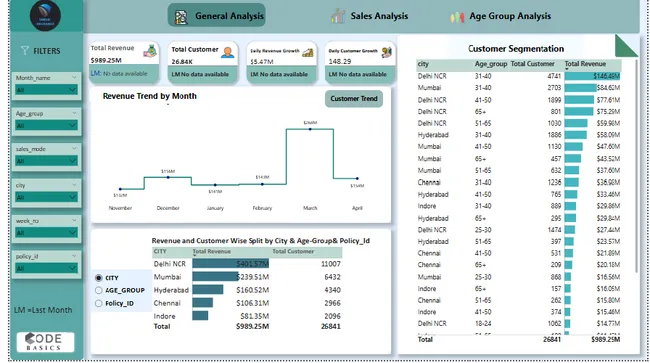Sort split table by CITY header
650x363 pixels.
(x=160, y=251)
